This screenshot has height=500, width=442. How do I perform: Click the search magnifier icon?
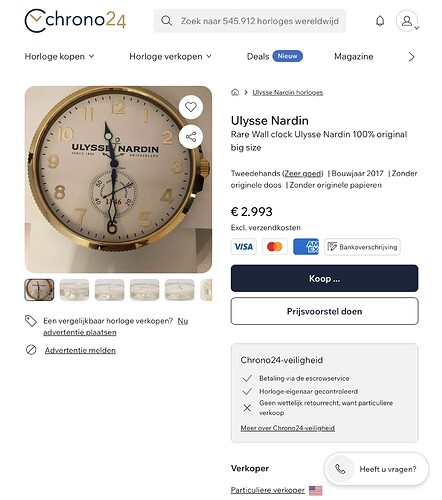tap(166, 21)
